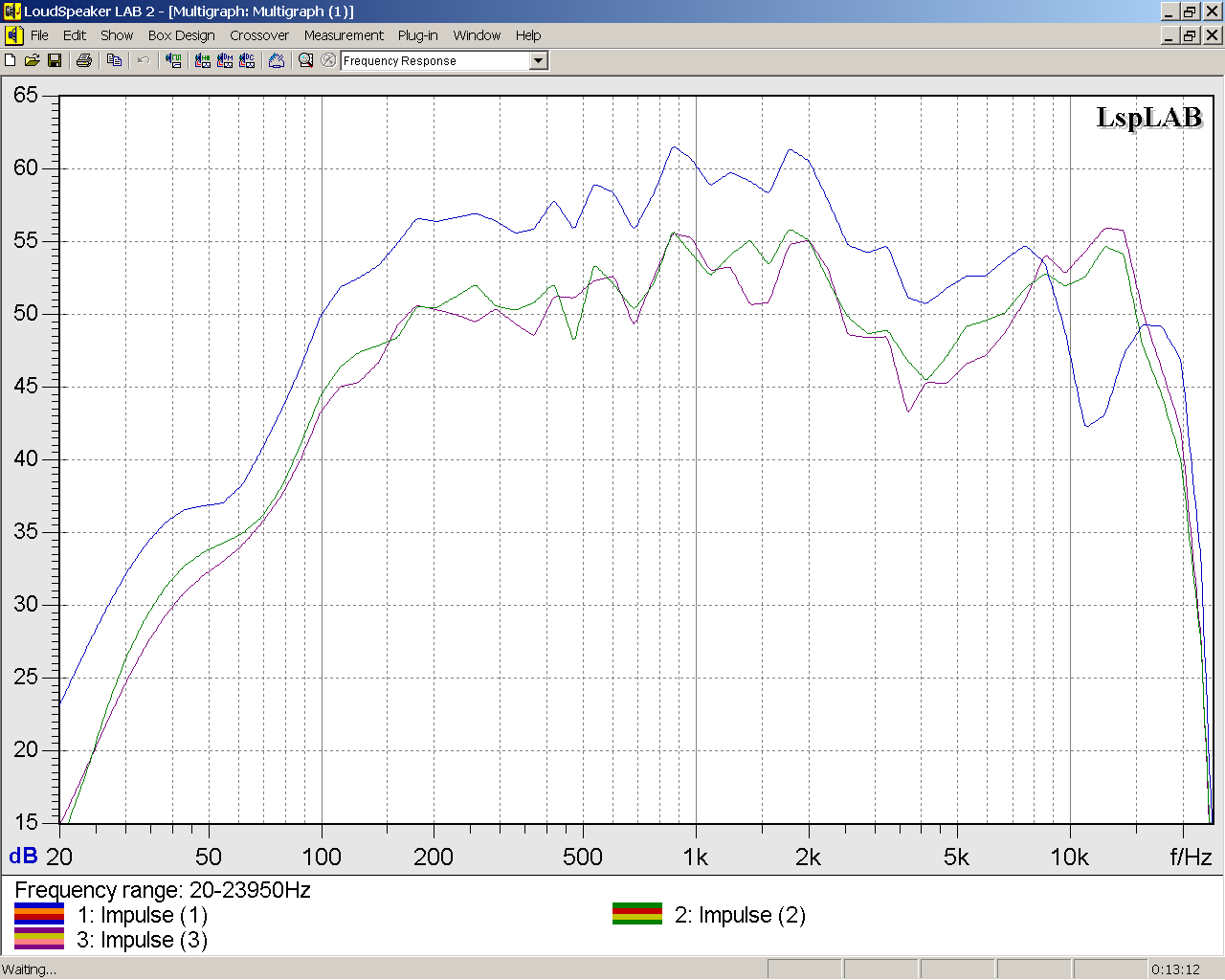The height and width of the screenshot is (980, 1225).
Task: Click the New file toolbar icon
Action: 11,60
